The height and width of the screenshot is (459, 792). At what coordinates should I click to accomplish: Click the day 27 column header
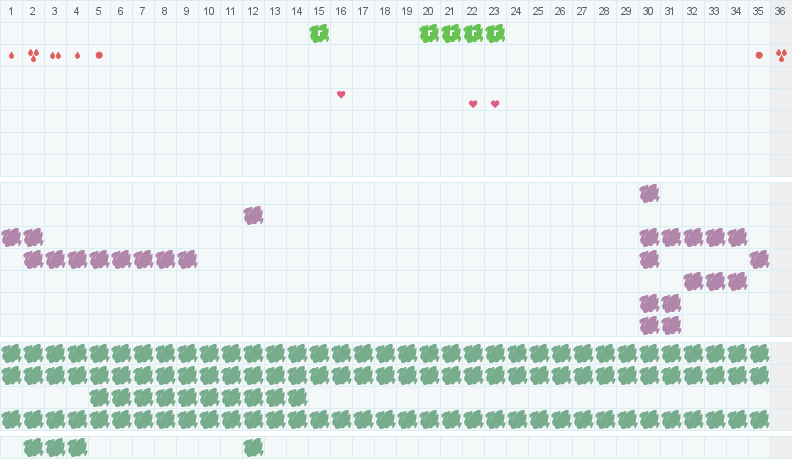pos(583,11)
